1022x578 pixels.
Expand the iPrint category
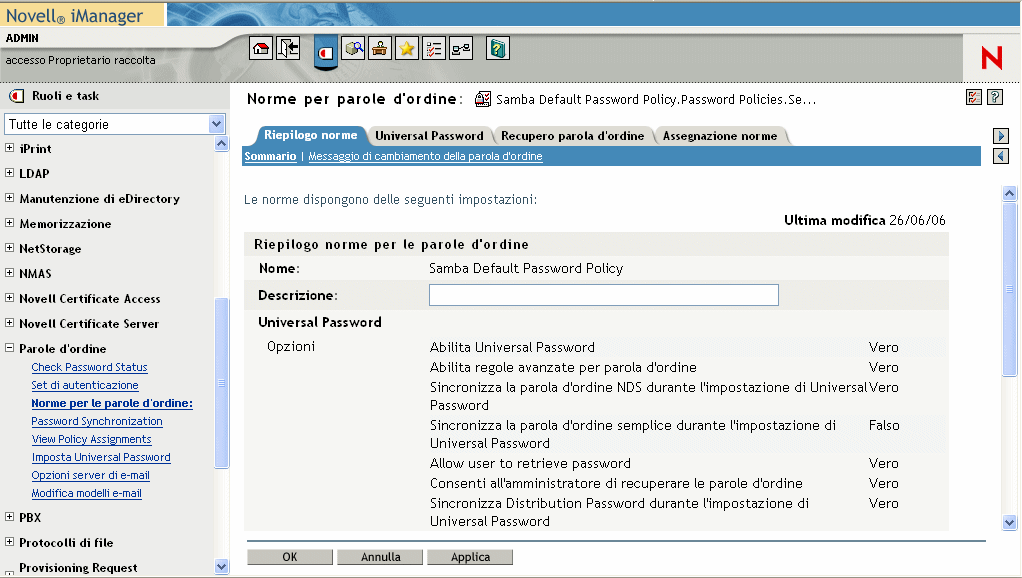pyautogui.click(x=10, y=149)
